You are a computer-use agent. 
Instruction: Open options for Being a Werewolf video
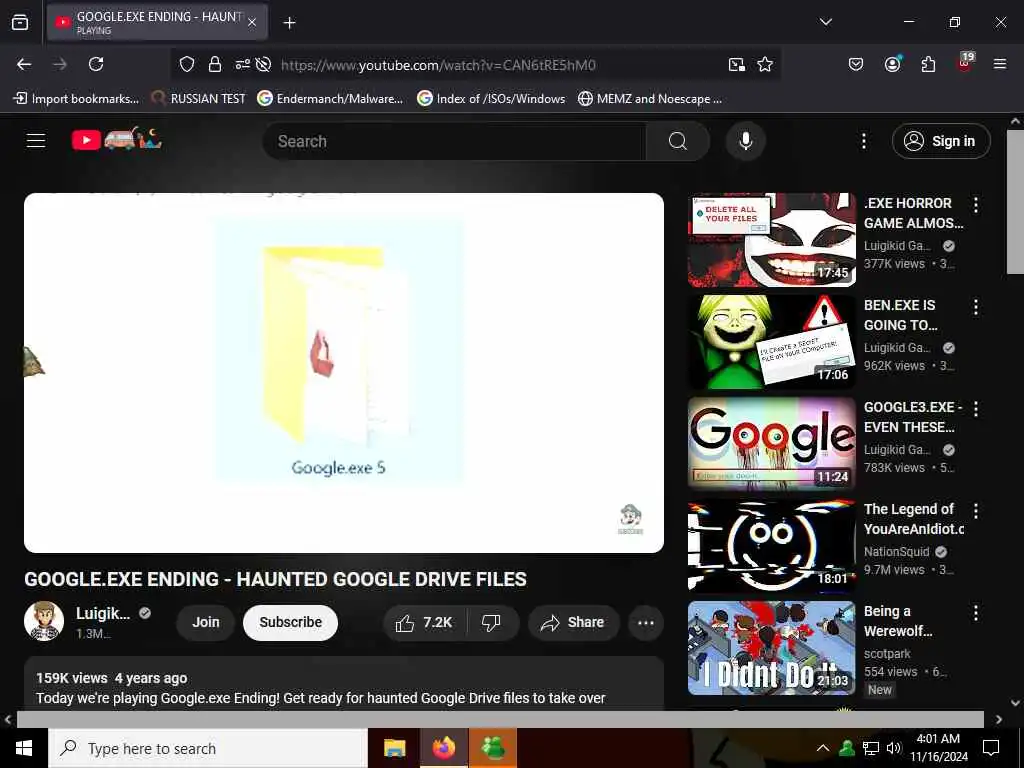coord(976,613)
